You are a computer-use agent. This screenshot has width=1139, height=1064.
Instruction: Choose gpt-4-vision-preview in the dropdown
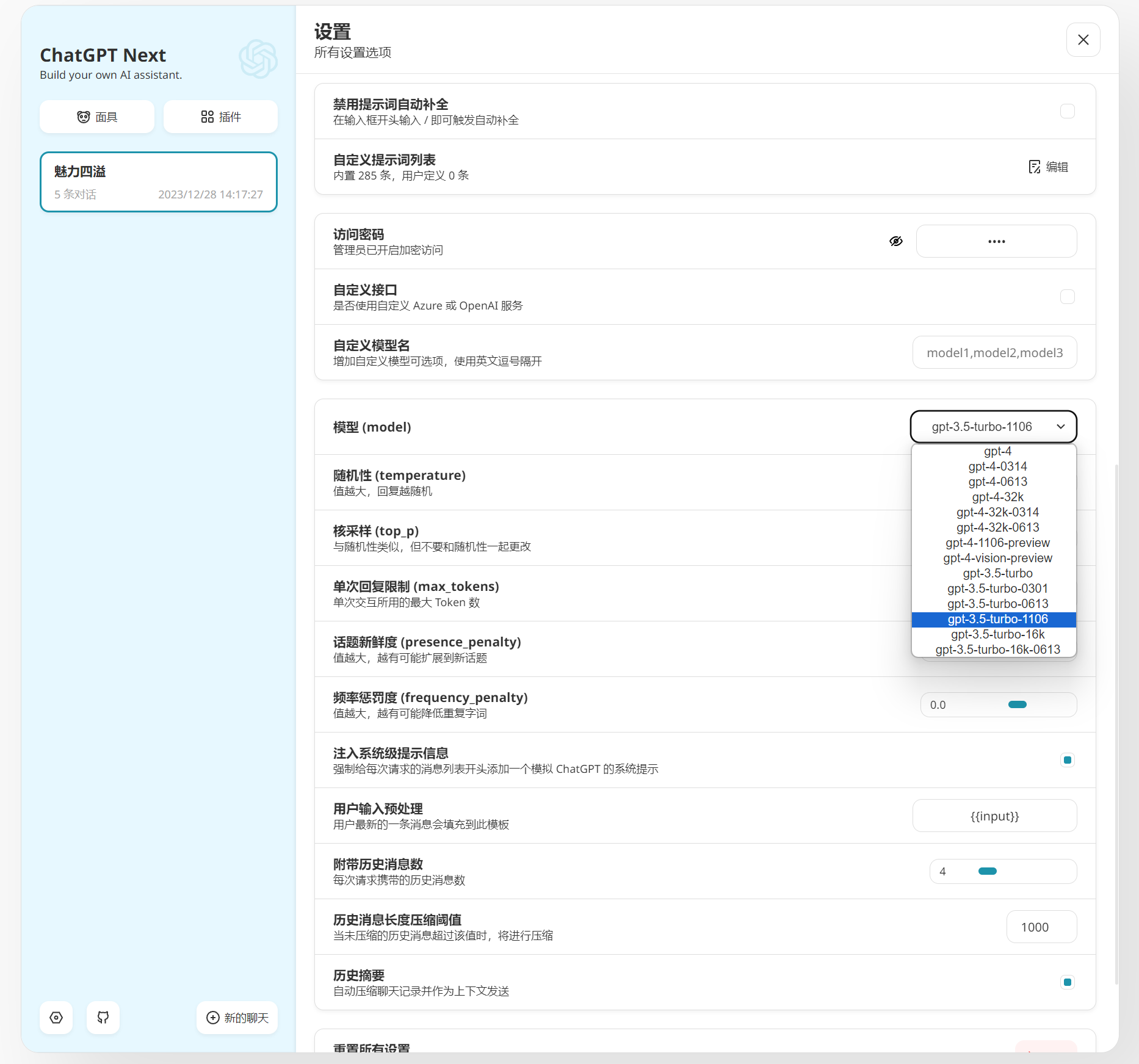click(997, 558)
